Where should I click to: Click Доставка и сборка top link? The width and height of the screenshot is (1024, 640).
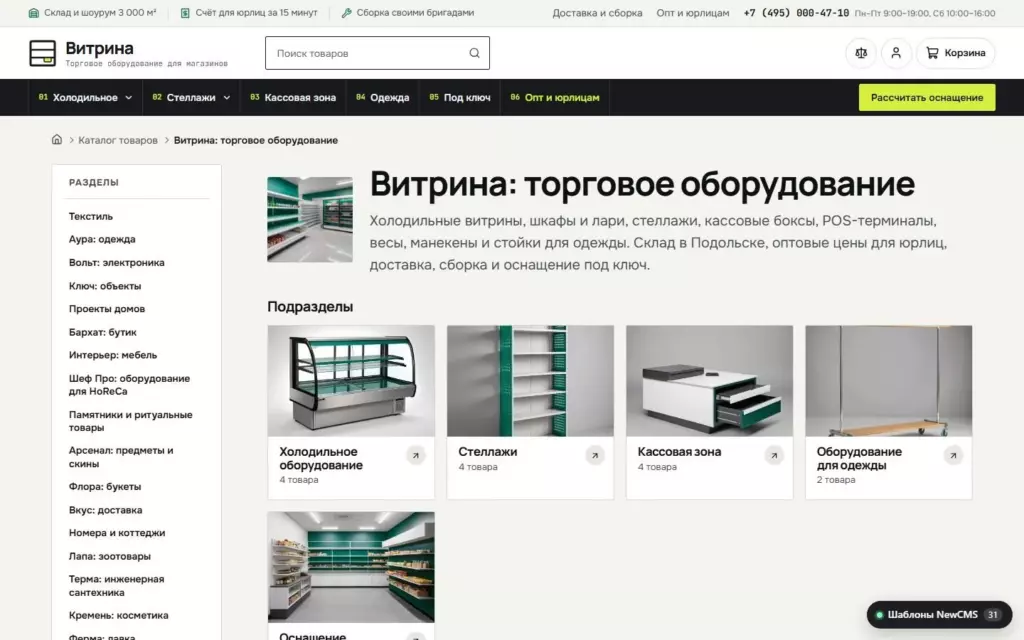[597, 13]
